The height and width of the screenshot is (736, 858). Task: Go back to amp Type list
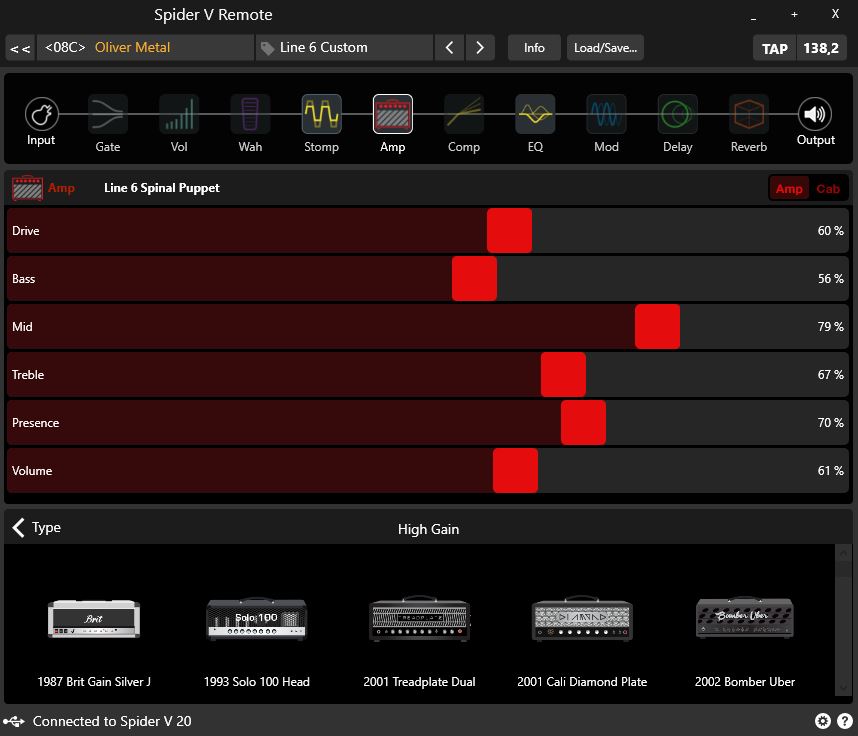[x=37, y=528]
